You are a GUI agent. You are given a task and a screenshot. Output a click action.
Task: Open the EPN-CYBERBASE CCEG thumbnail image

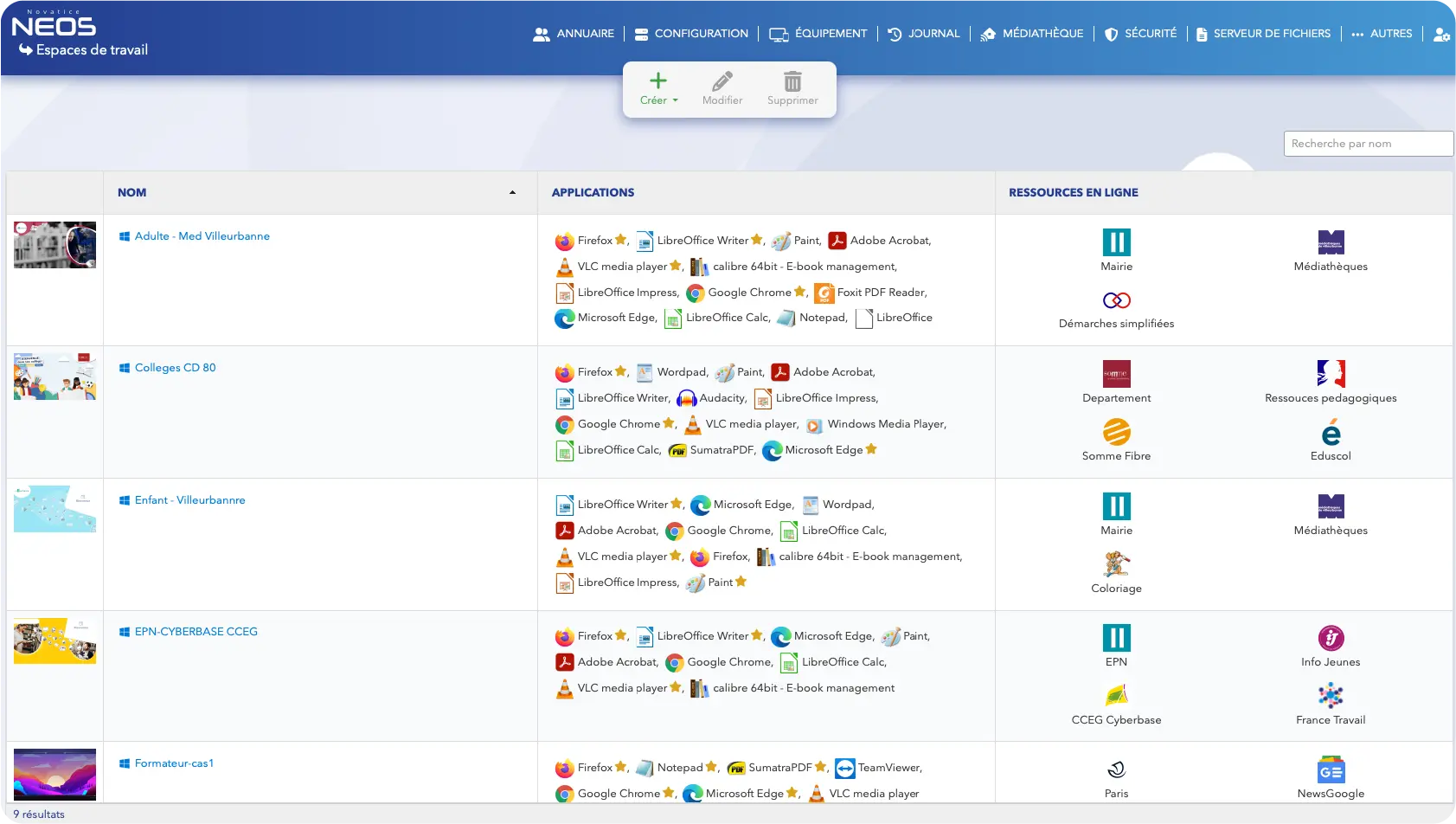[x=55, y=641]
